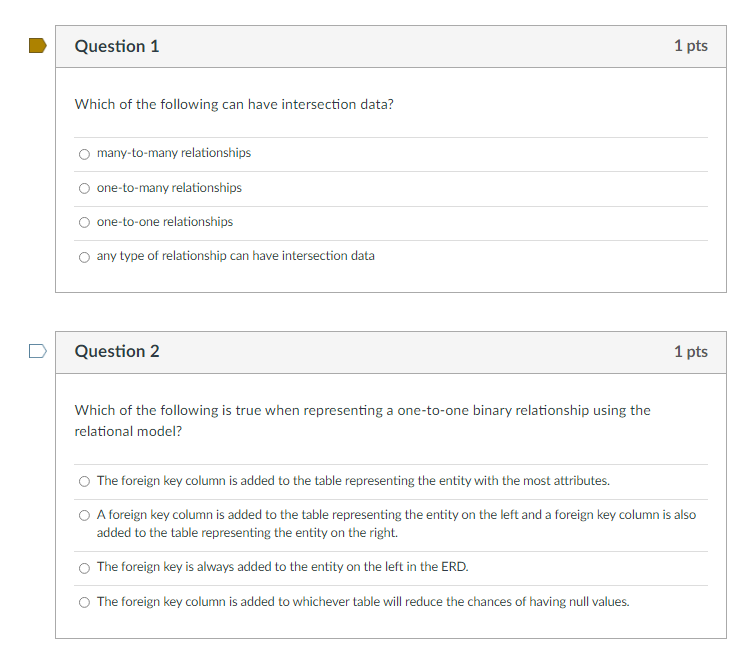Pick foreign key on left entity answer
Image resolution: width=749 pixels, height=652 pixels.
click(85, 568)
